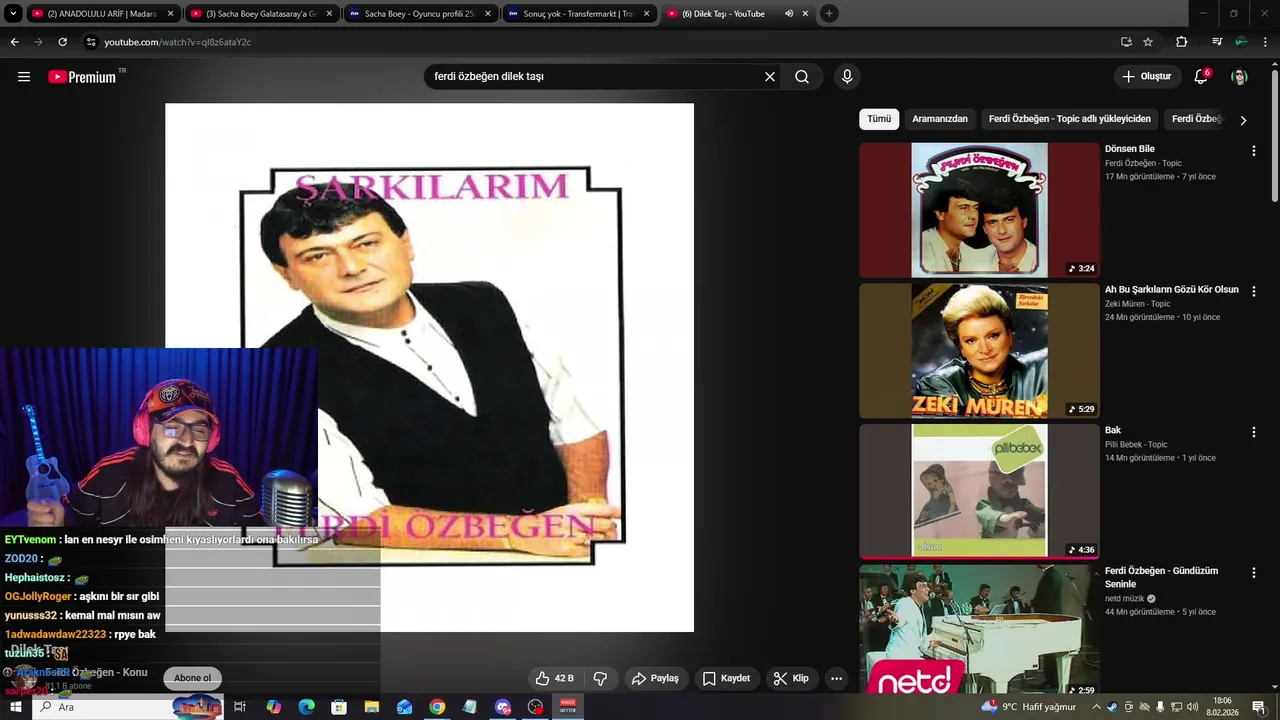Open the weather widget 9°C Hafif yağmur
This screenshot has height=720, width=1280.
(x=1029, y=707)
